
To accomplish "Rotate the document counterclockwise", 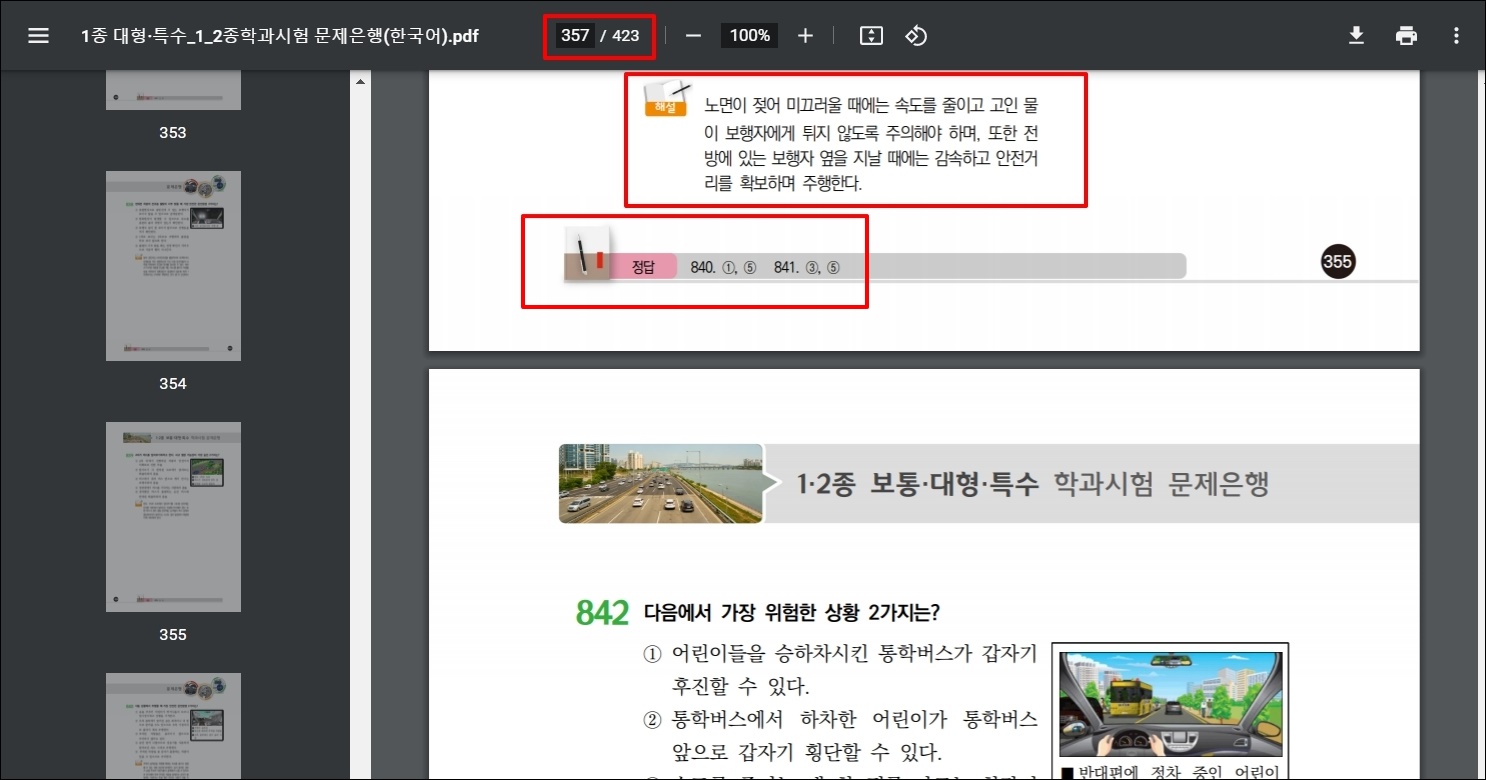I will pyautogui.click(x=916, y=36).
